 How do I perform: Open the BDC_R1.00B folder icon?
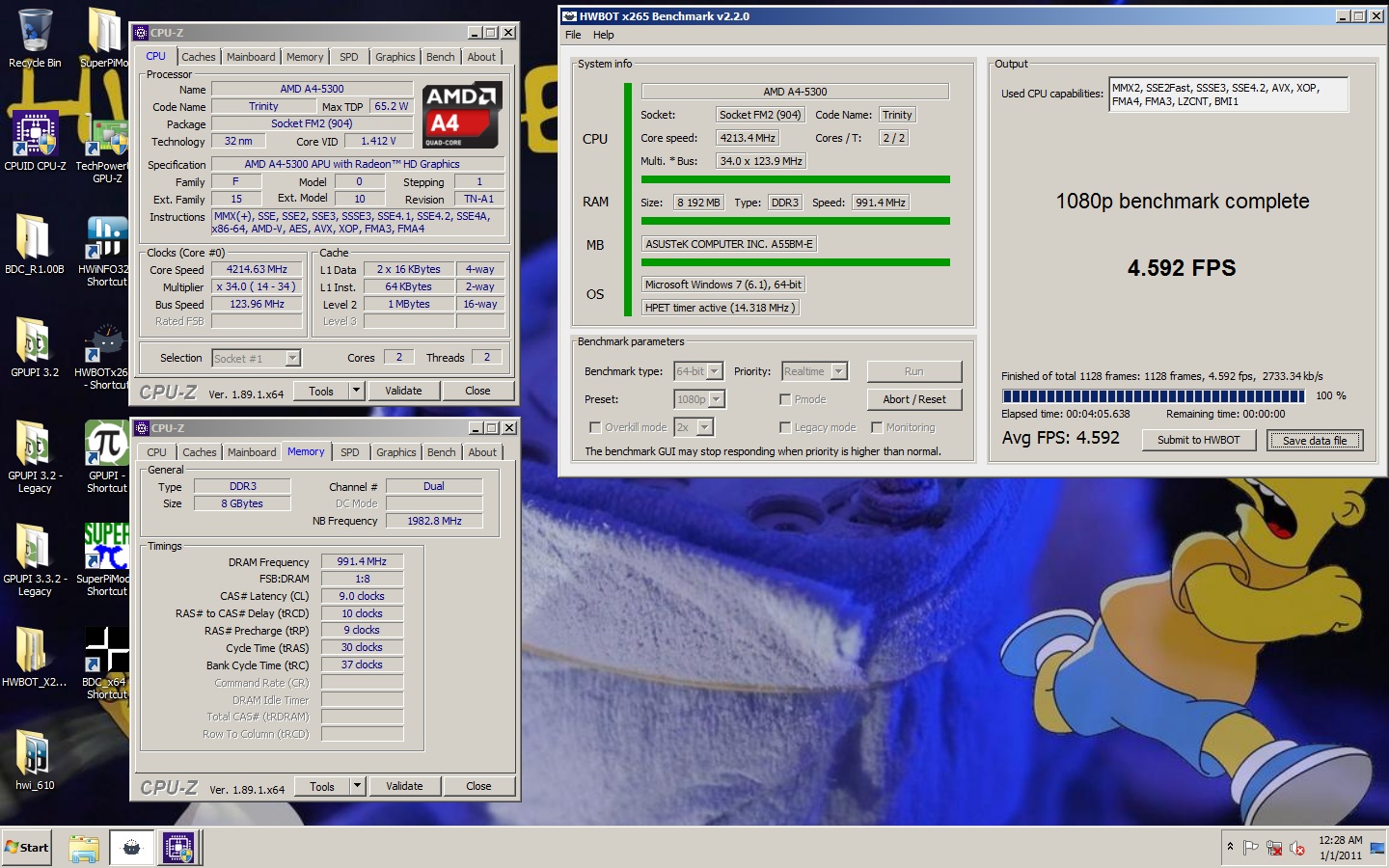(x=35, y=244)
